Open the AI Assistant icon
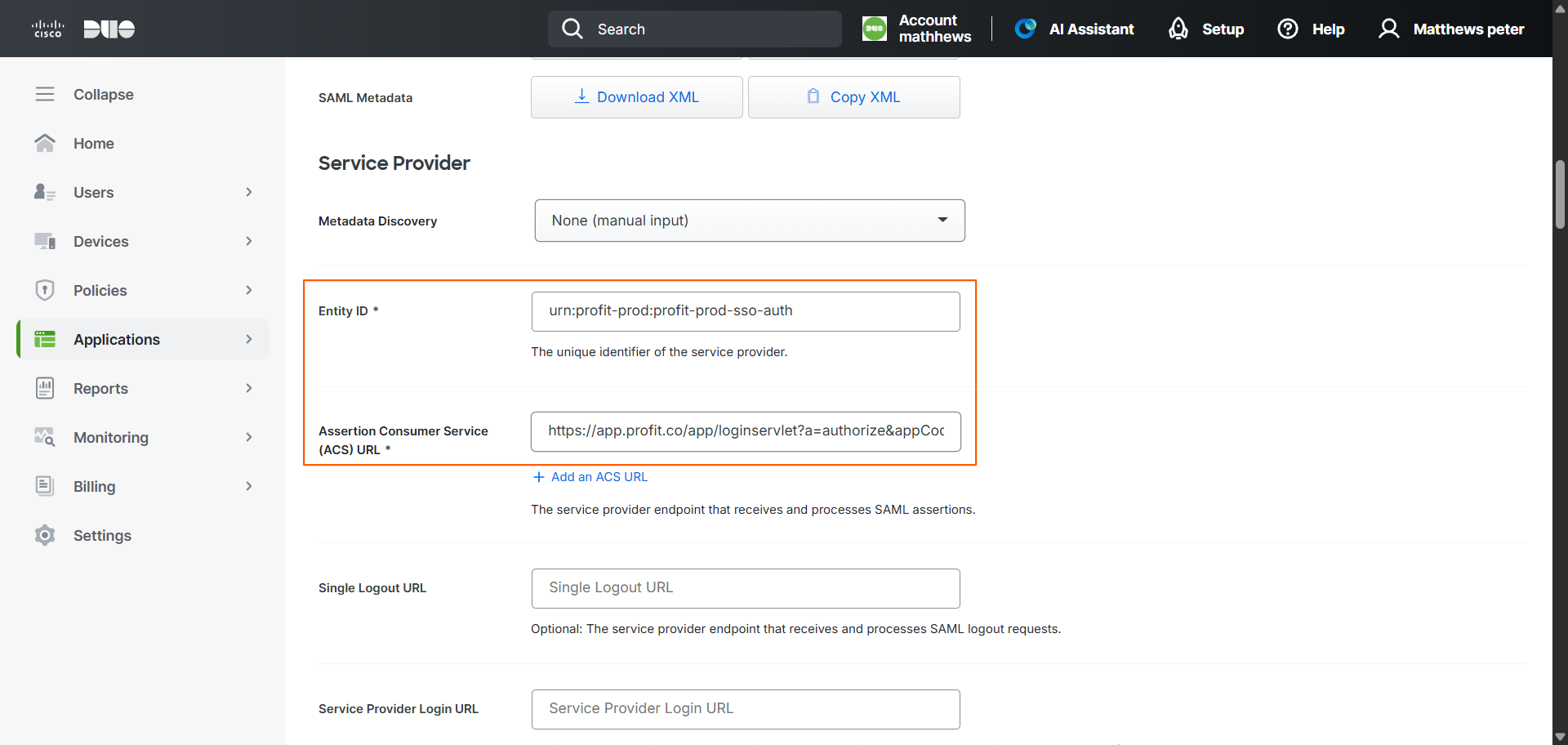This screenshot has width=1568, height=745. coord(1026,29)
